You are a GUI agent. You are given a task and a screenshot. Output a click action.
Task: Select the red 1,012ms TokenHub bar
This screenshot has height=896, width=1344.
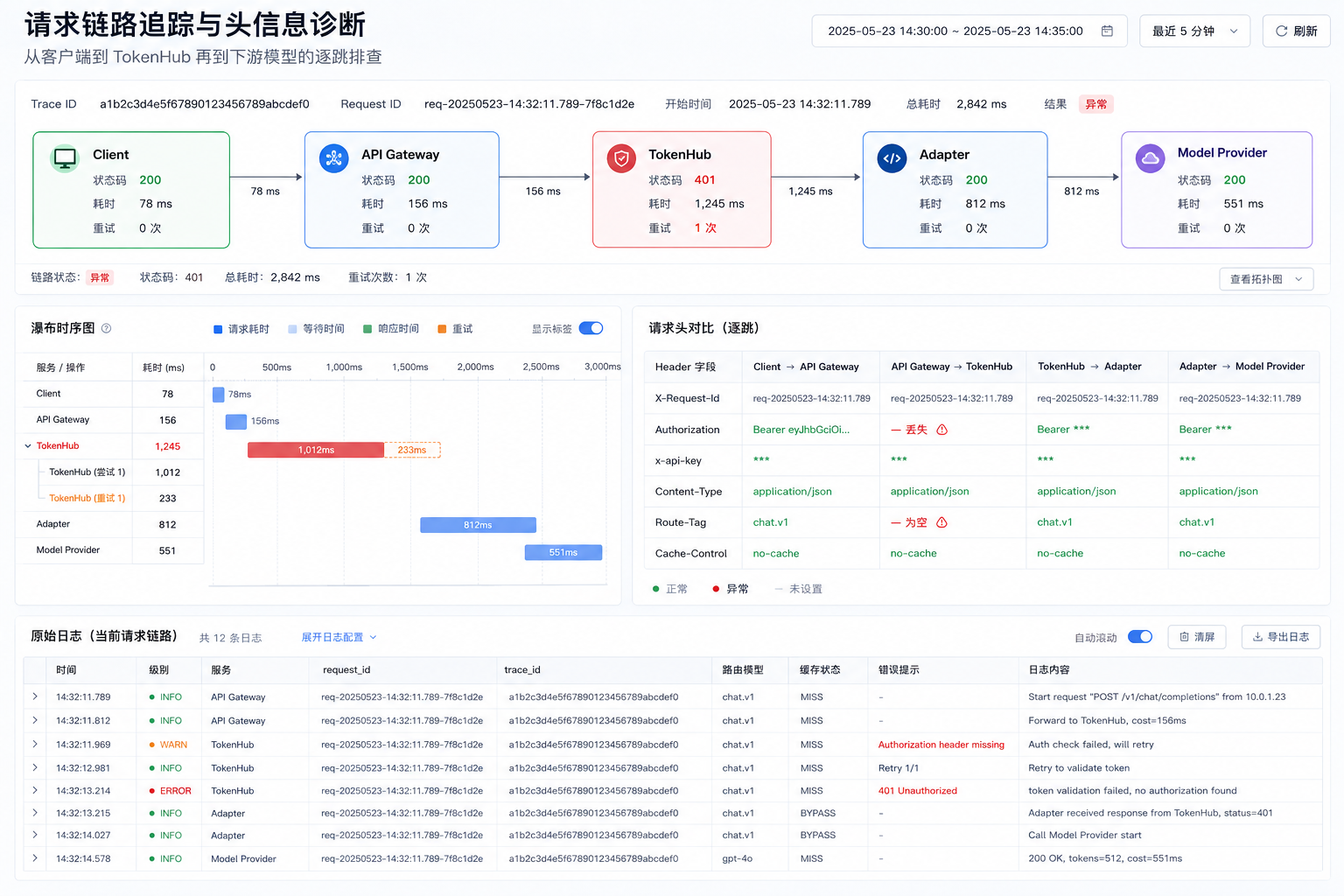pos(316,450)
